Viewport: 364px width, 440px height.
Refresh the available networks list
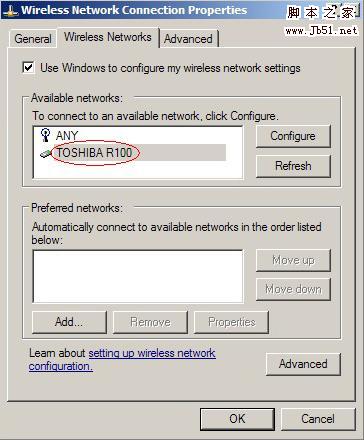293,166
